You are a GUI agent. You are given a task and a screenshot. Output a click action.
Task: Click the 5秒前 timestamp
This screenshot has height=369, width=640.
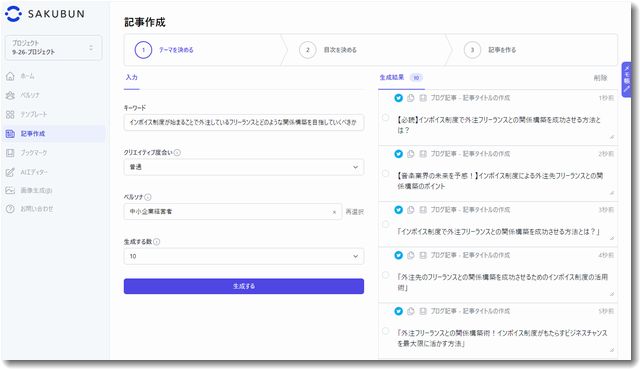pyautogui.click(x=606, y=311)
